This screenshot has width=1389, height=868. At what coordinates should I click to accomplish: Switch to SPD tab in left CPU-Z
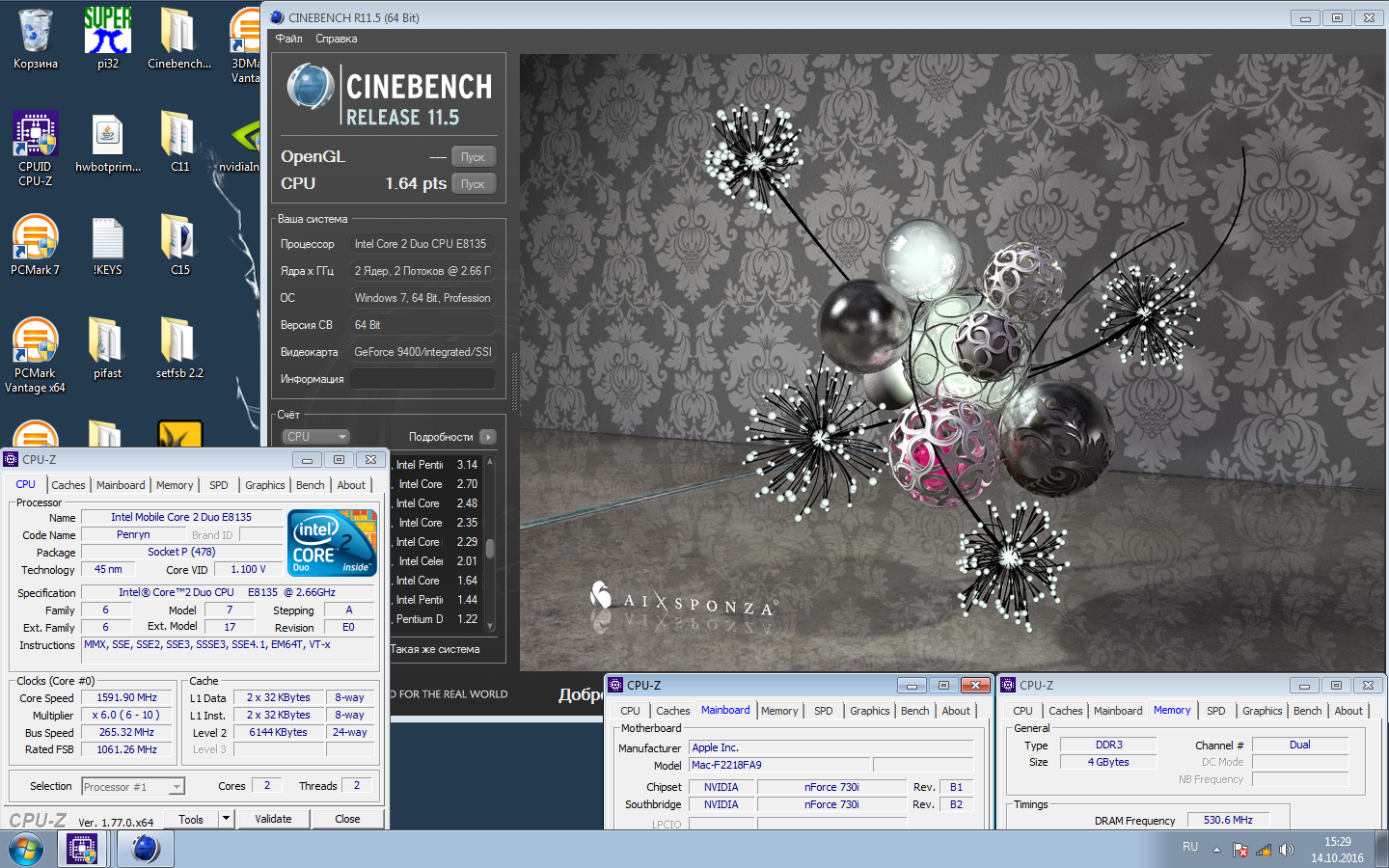click(x=219, y=485)
